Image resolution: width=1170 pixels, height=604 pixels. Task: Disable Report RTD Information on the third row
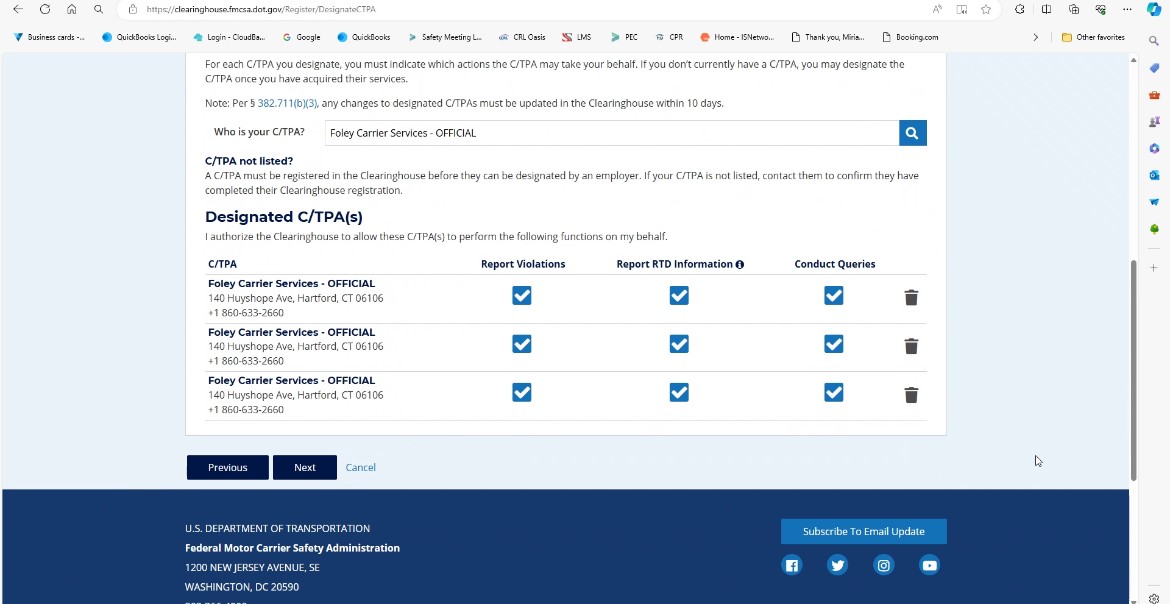pos(679,392)
